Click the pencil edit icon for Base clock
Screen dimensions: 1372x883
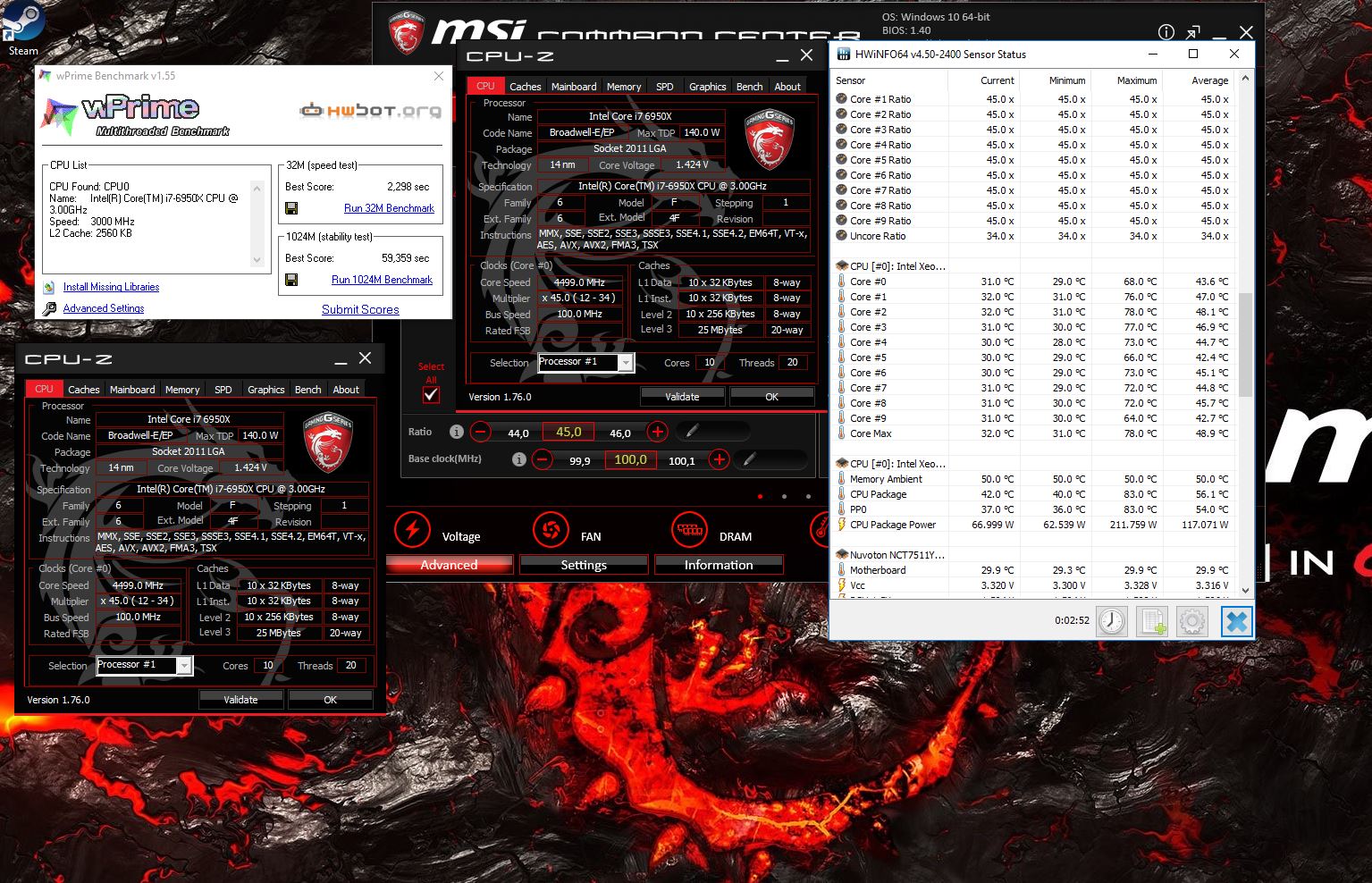point(751,459)
